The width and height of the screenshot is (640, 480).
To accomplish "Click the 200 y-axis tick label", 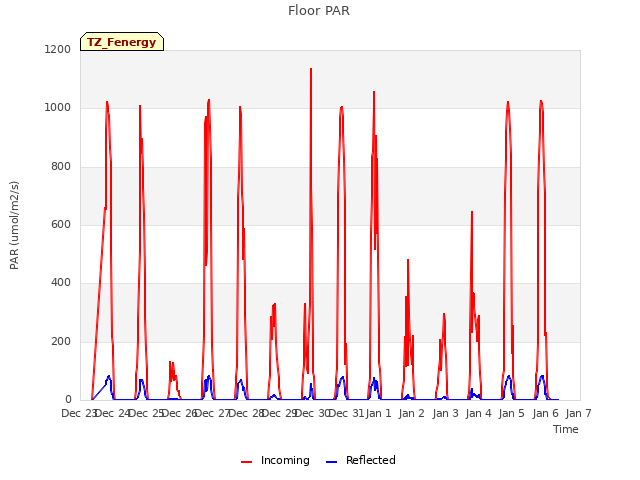I will (61, 341).
